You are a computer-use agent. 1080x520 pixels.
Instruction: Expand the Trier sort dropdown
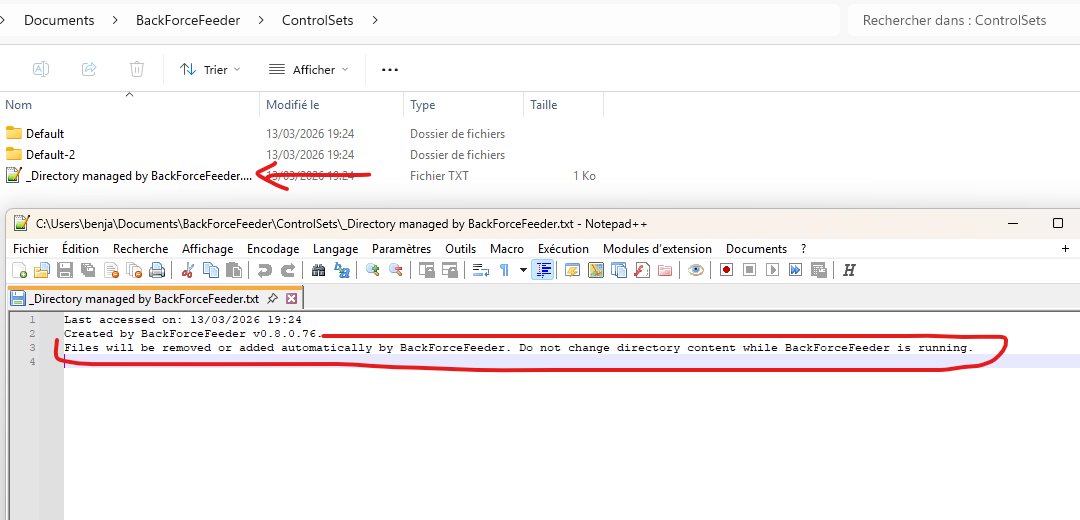(210, 69)
